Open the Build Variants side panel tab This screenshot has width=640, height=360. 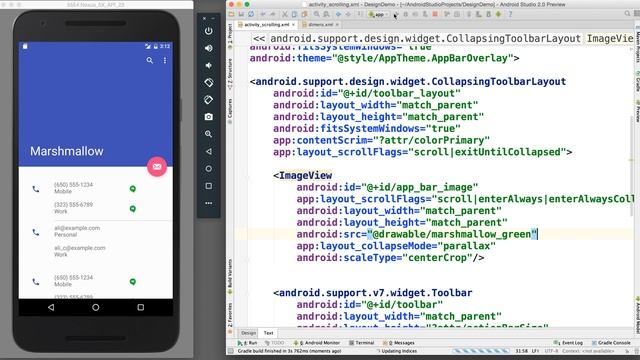tap(230, 277)
